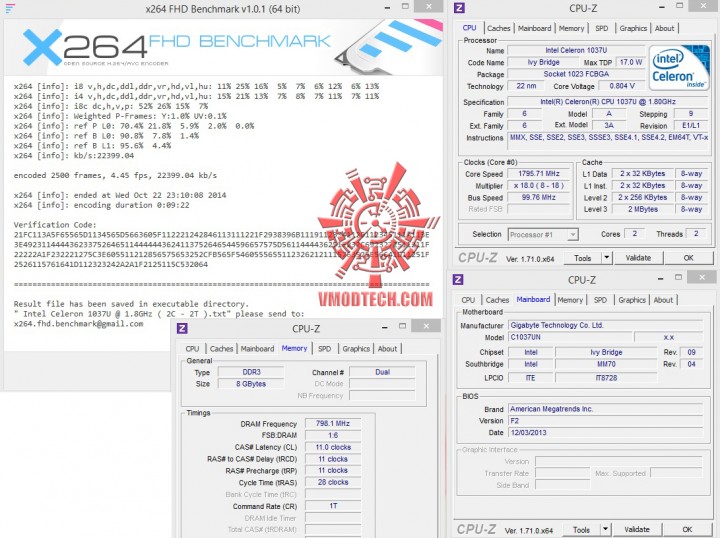Open the Processor #1 selection dropdown
Image resolution: width=720 pixels, height=538 pixels.
coord(543,235)
